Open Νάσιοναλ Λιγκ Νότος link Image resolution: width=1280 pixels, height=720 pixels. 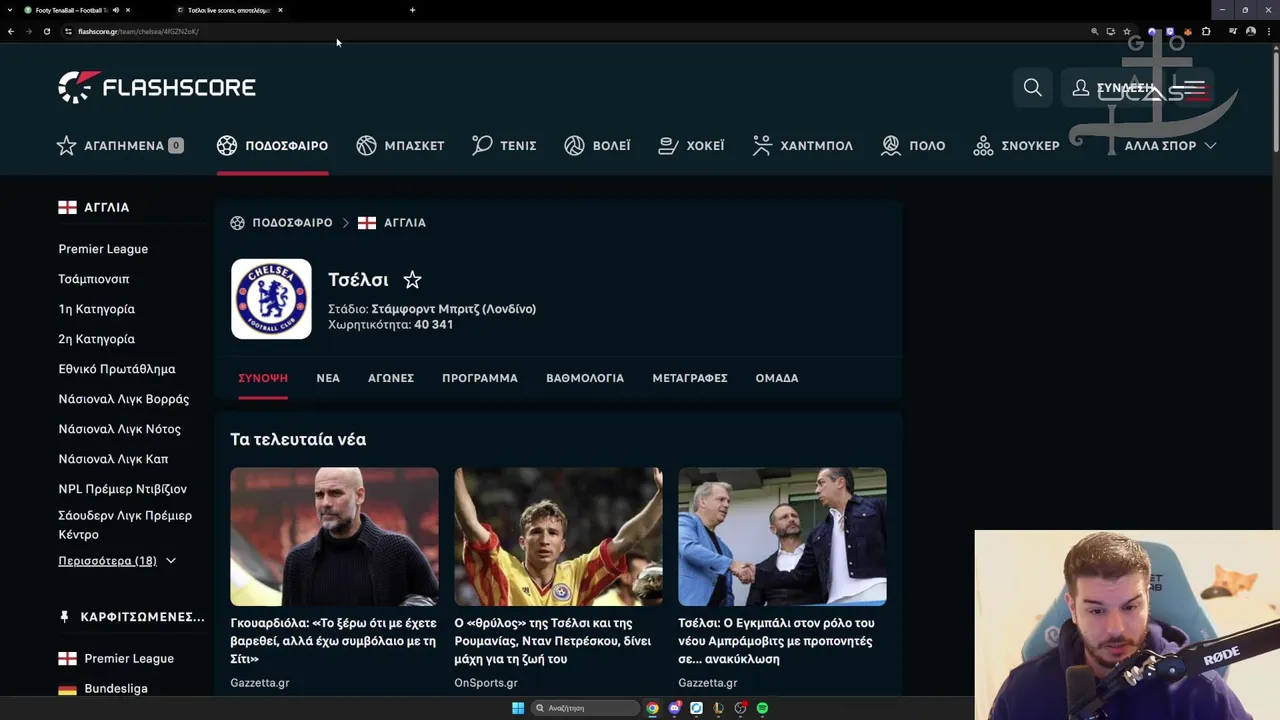pyautogui.click(x=120, y=429)
